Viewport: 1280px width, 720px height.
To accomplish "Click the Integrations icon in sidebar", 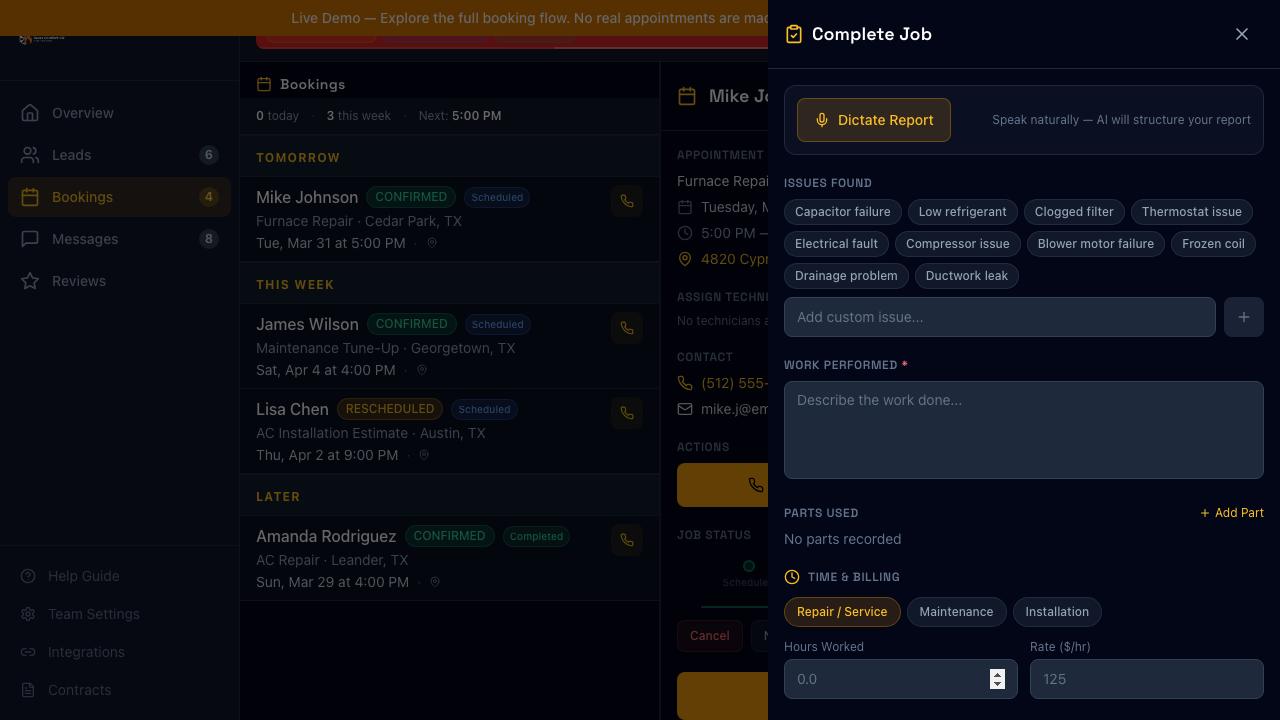I will (28, 652).
